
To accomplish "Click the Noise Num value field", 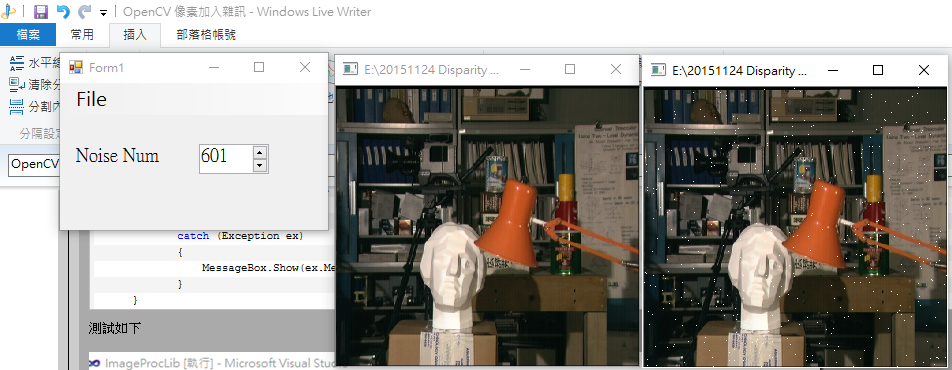I will (225, 159).
